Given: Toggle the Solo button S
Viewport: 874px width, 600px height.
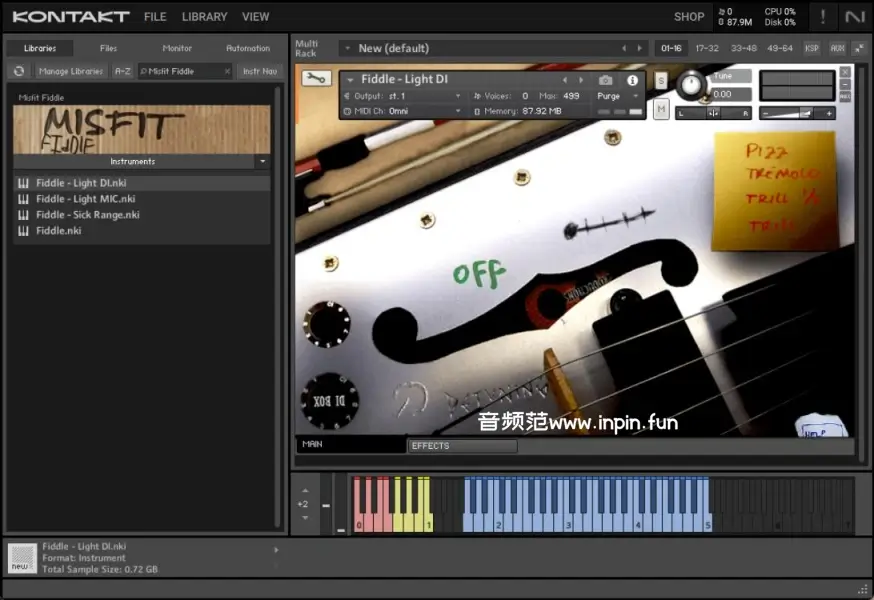Looking at the screenshot, I should pyautogui.click(x=661, y=80).
